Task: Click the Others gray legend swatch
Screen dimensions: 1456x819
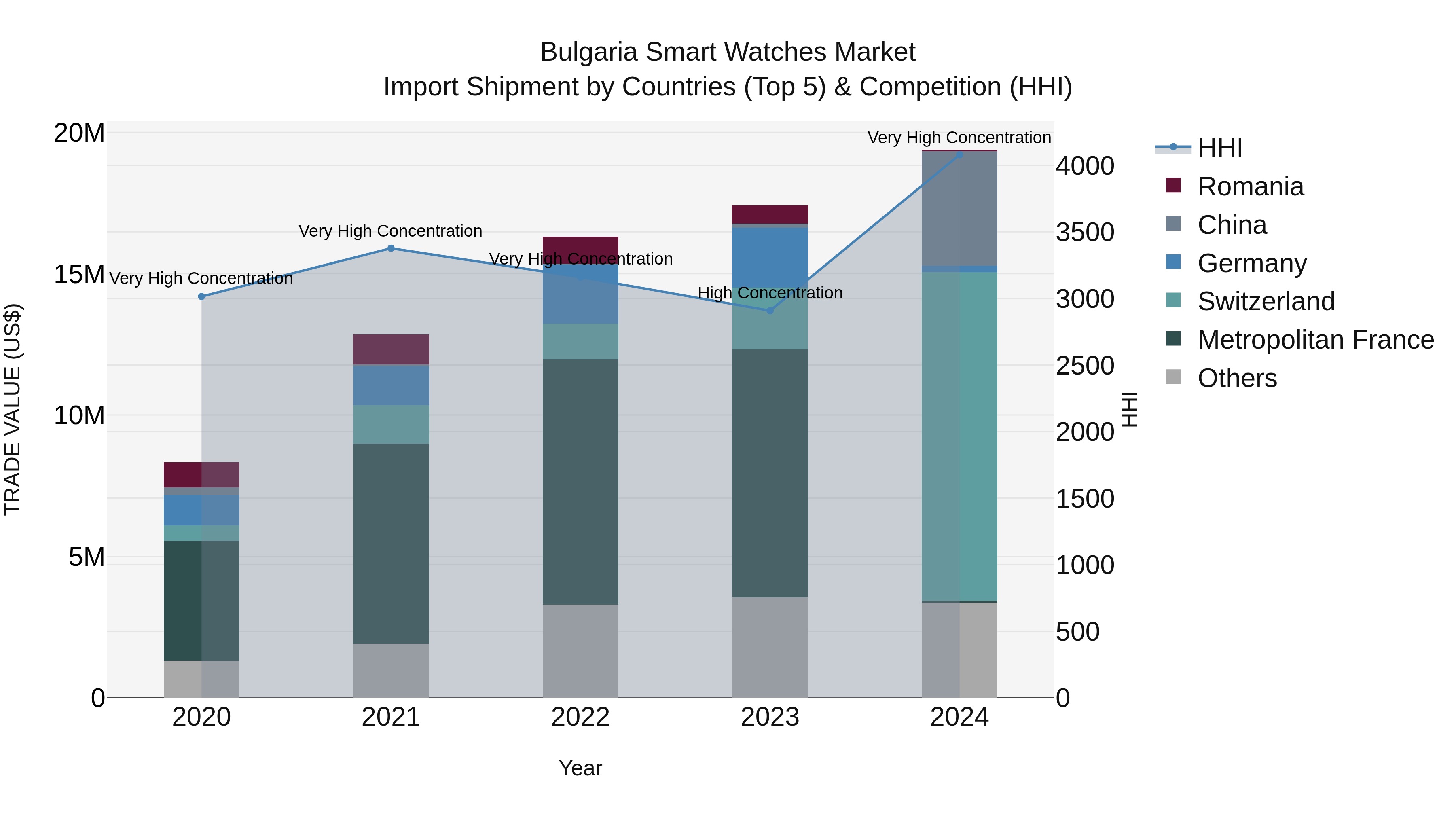Action: (1173, 377)
